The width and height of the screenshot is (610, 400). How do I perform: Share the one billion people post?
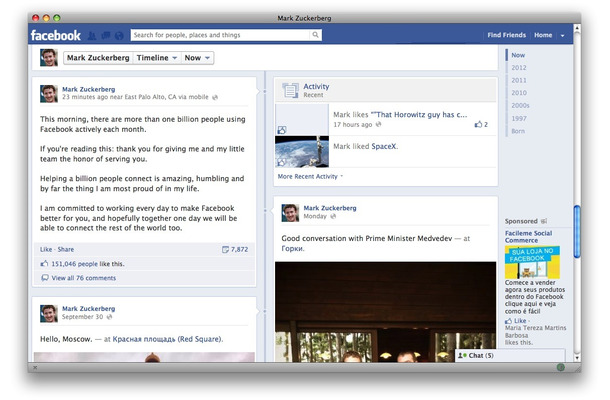coord(66,249)
